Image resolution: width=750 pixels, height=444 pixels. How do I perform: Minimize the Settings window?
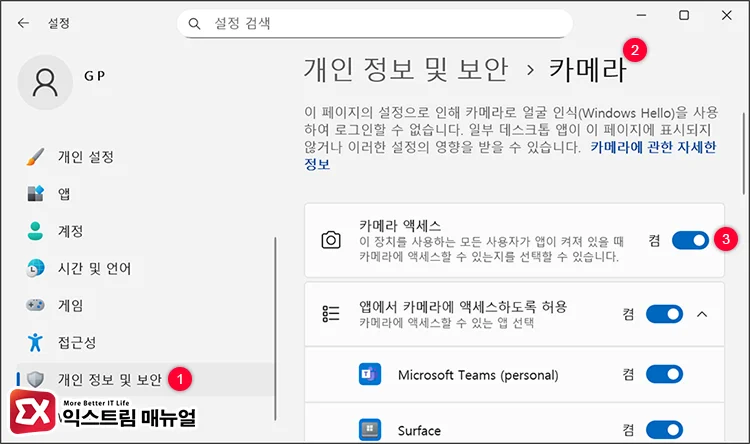pyautogui.click(x=641, y=15)
